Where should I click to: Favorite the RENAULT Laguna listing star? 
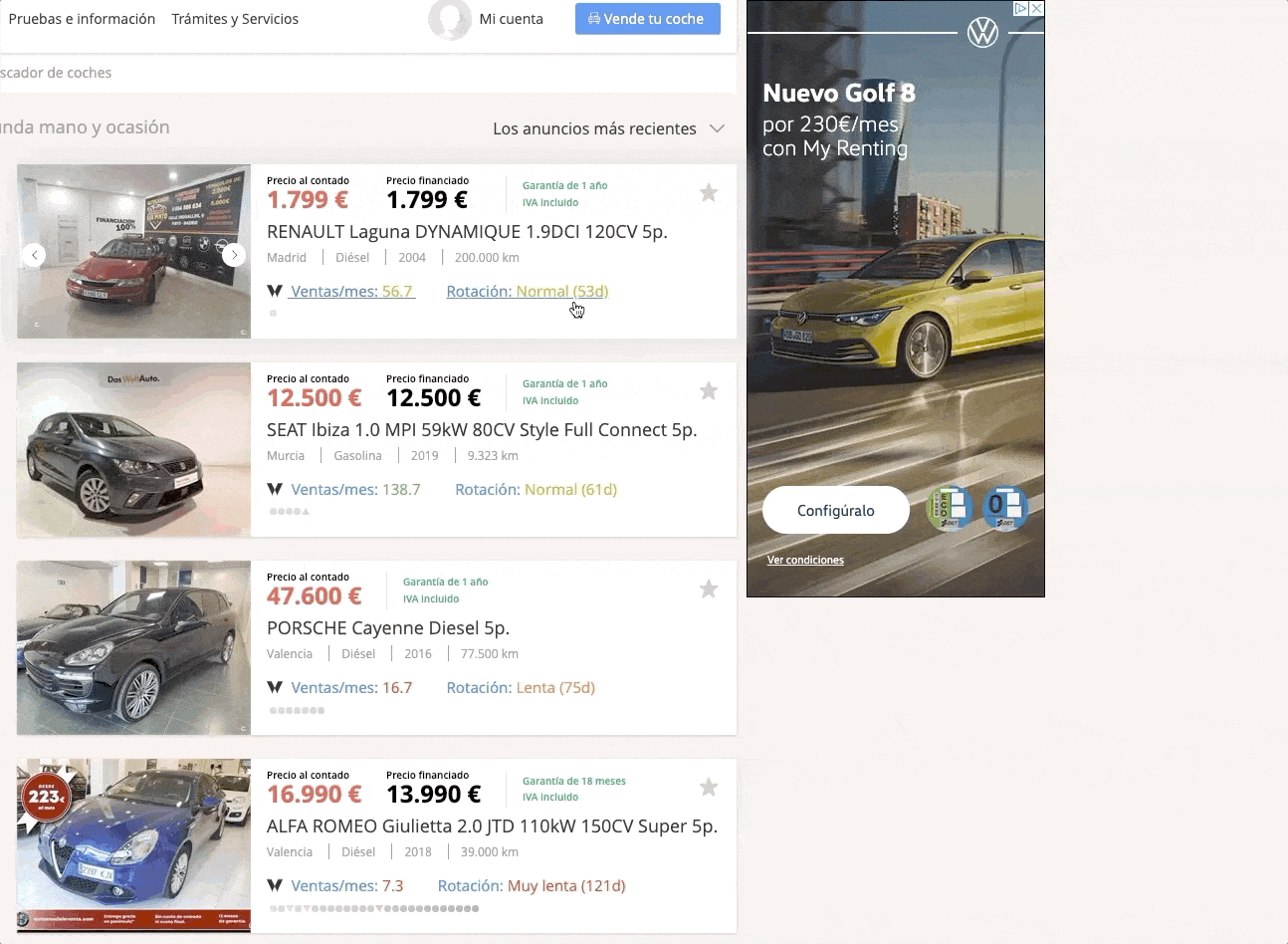pyautogui.click(x=709, y=192)
